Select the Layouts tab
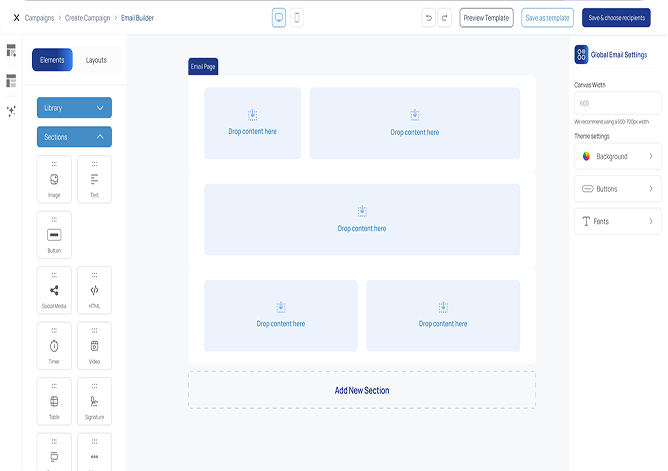The image size is (668, 471). pyautogui.click(x=96, y=60)
